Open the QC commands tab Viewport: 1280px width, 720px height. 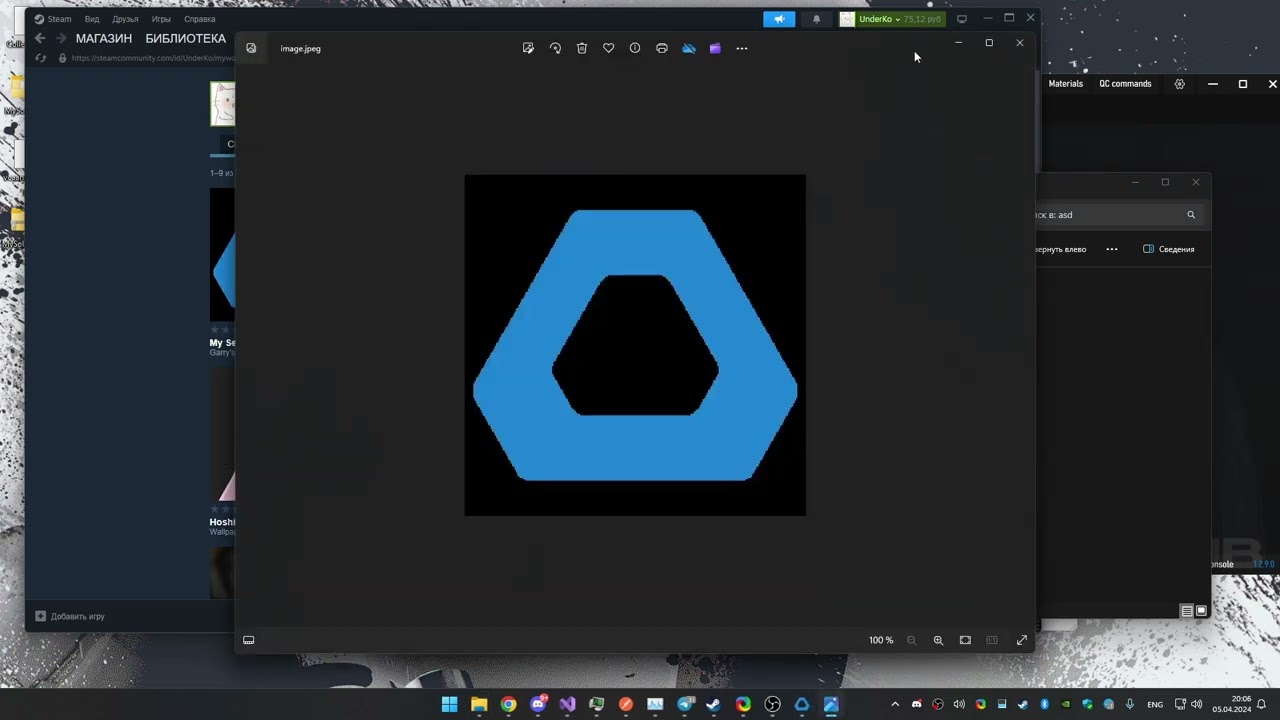pos(1125,84)
